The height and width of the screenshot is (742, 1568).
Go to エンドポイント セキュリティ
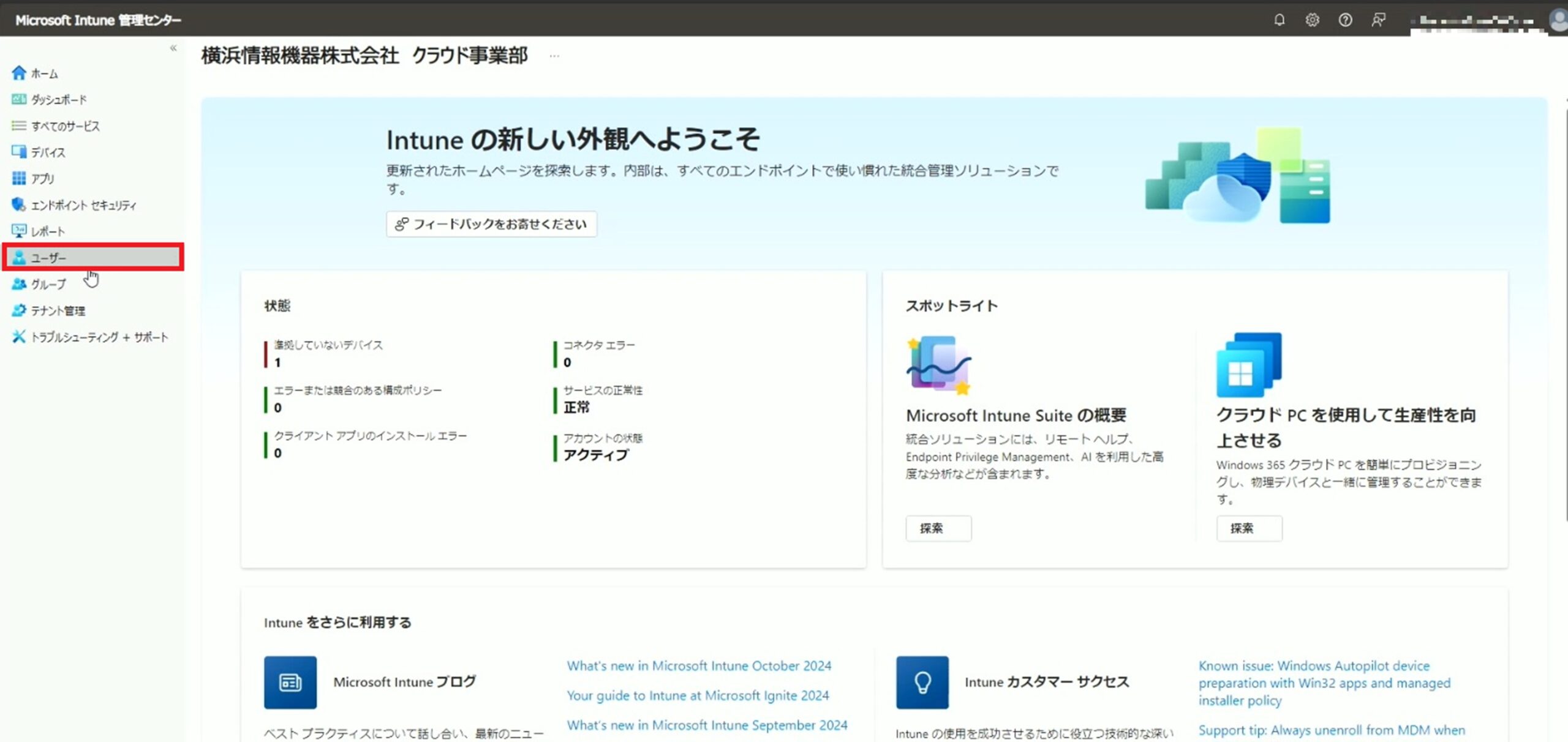[83, 205]
